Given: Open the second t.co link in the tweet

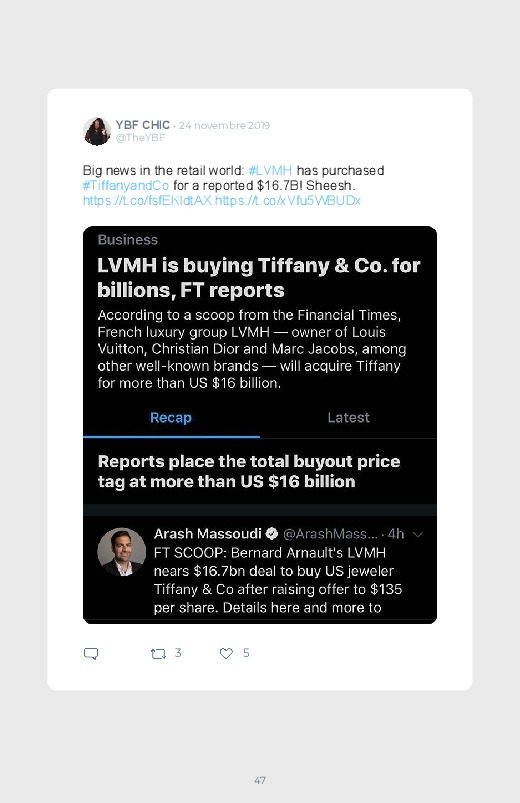Looking at the screenshot, I should (287, 200).
